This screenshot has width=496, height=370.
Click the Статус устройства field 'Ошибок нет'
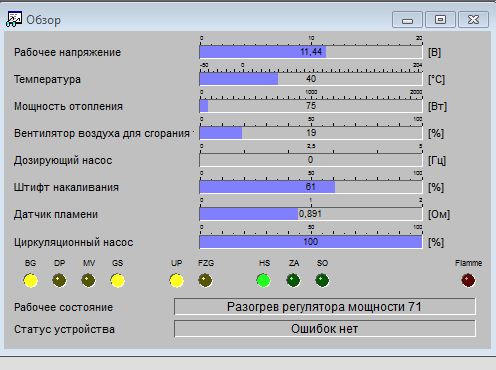click(325, 329)
